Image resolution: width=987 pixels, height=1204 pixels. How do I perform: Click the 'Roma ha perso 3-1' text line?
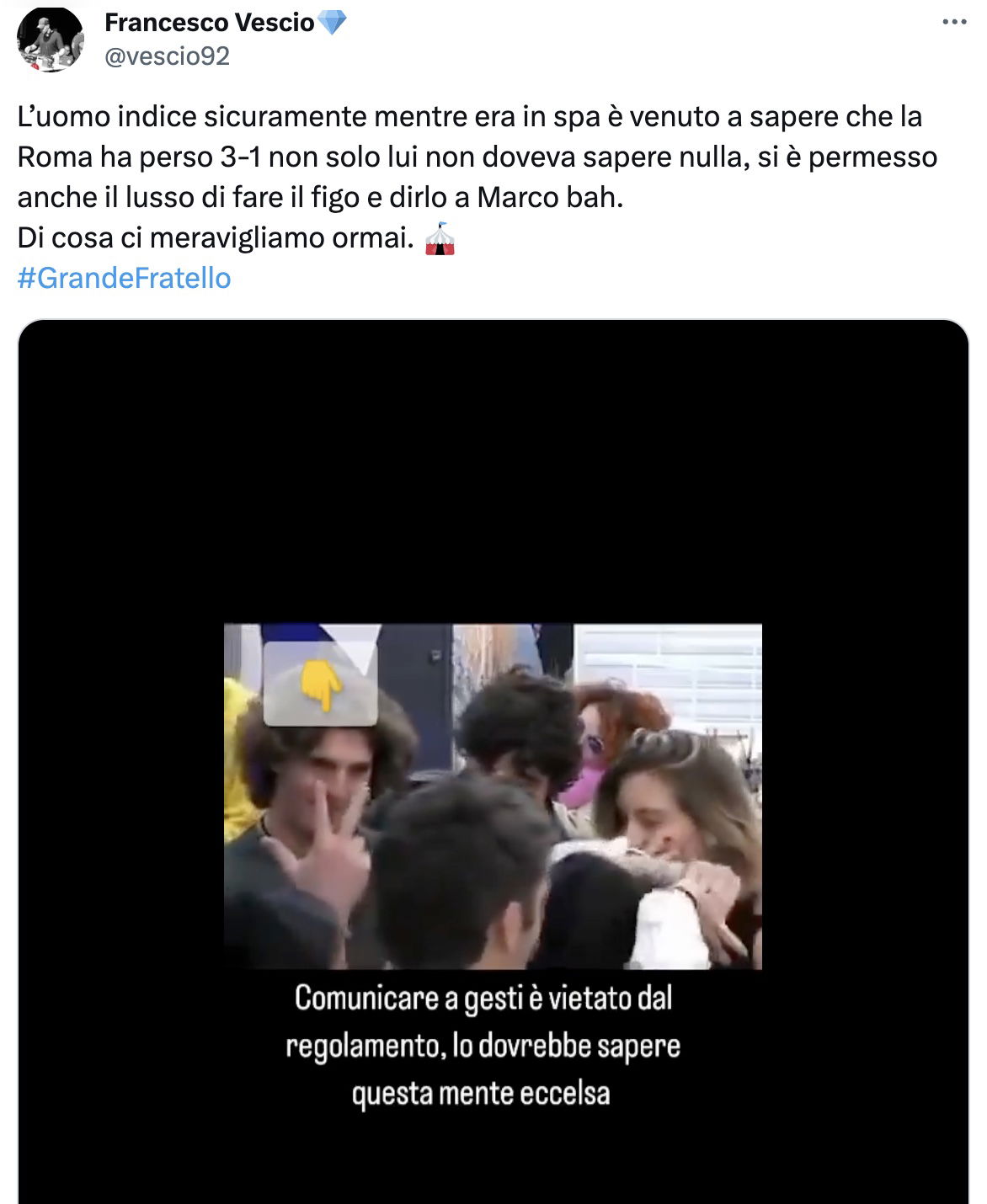[477, 157]
